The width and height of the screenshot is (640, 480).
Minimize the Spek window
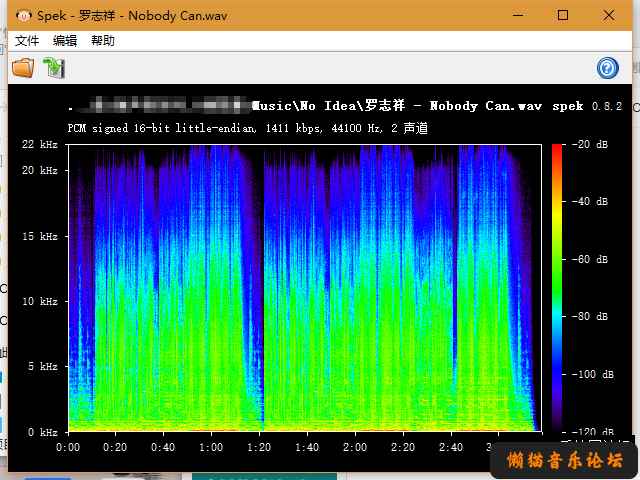tap(518, 16)
